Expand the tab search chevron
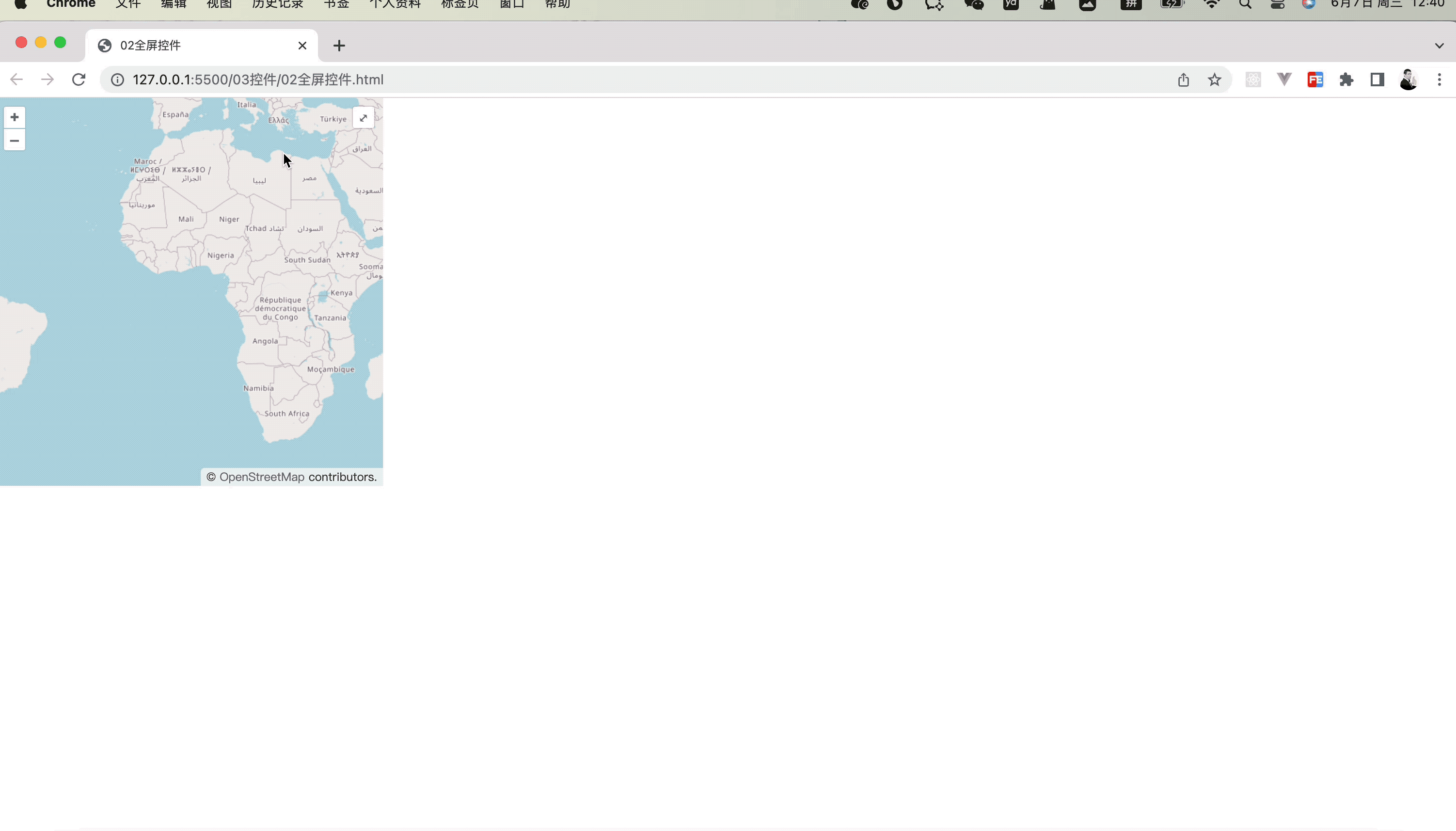 pos(1439,46)
